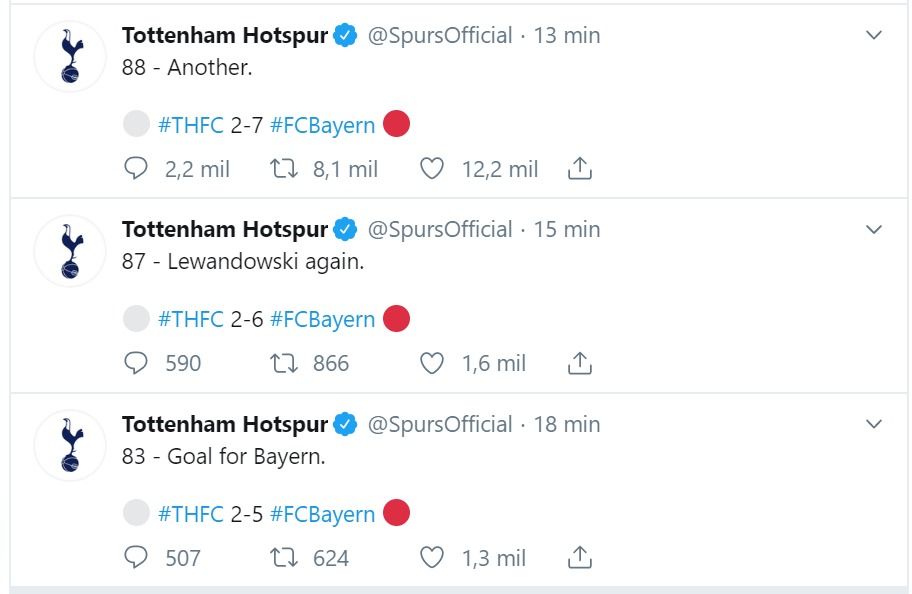Click the share icon on the bottom tweet
Viewport: 912px width, 594px height.
pos(578,558)
